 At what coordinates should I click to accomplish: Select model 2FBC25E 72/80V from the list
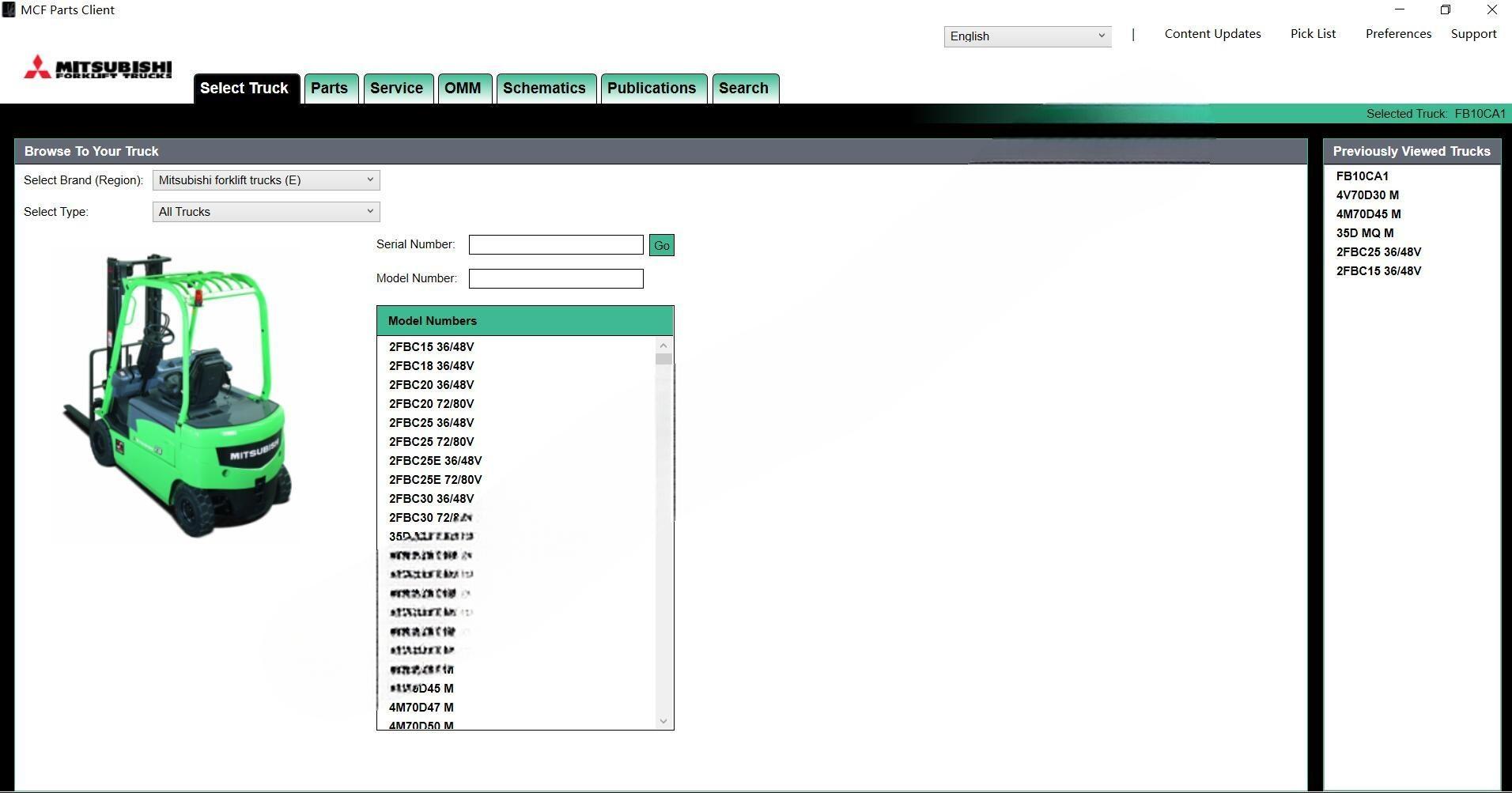[435, 480]
